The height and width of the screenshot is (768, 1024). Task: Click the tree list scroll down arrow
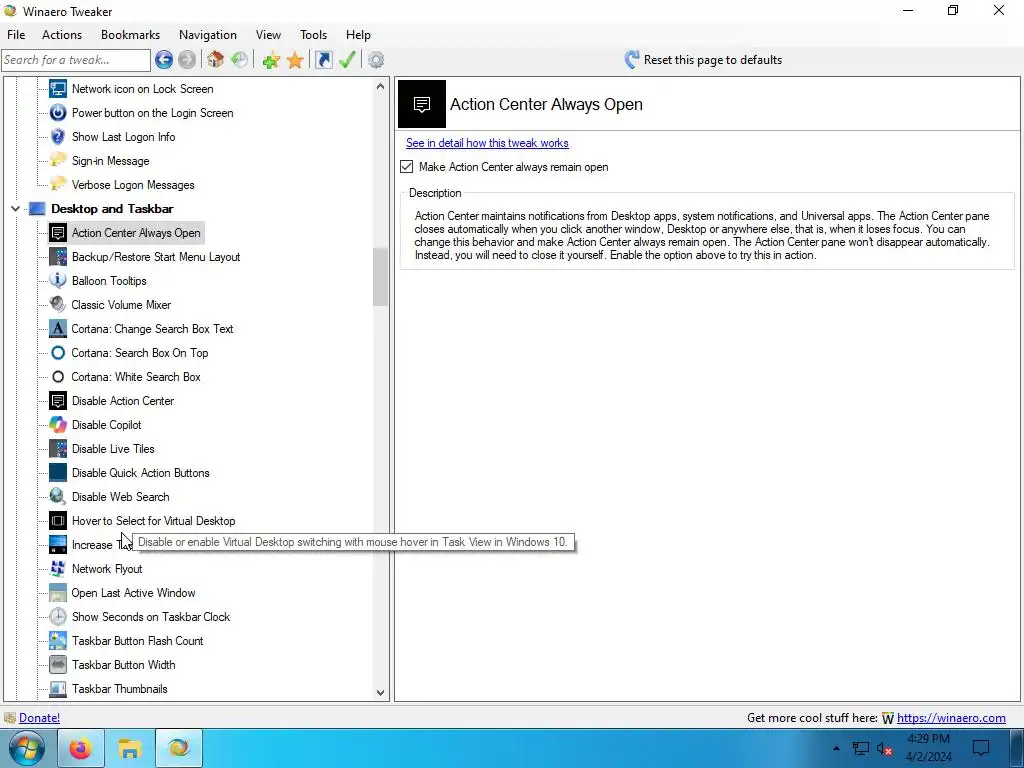pos(381,693)
